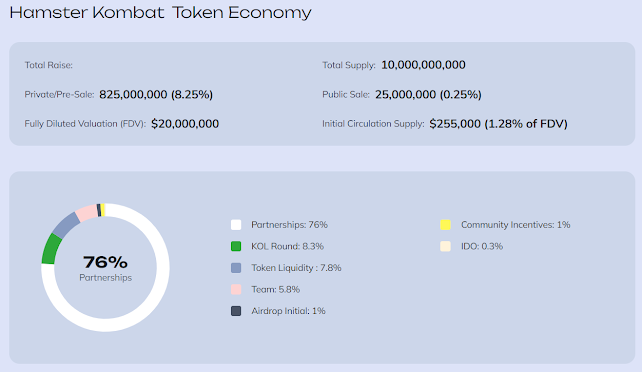Select the 'Partnerships: 76%' legend label
642x372 pixels.
[x=289, y=225]
